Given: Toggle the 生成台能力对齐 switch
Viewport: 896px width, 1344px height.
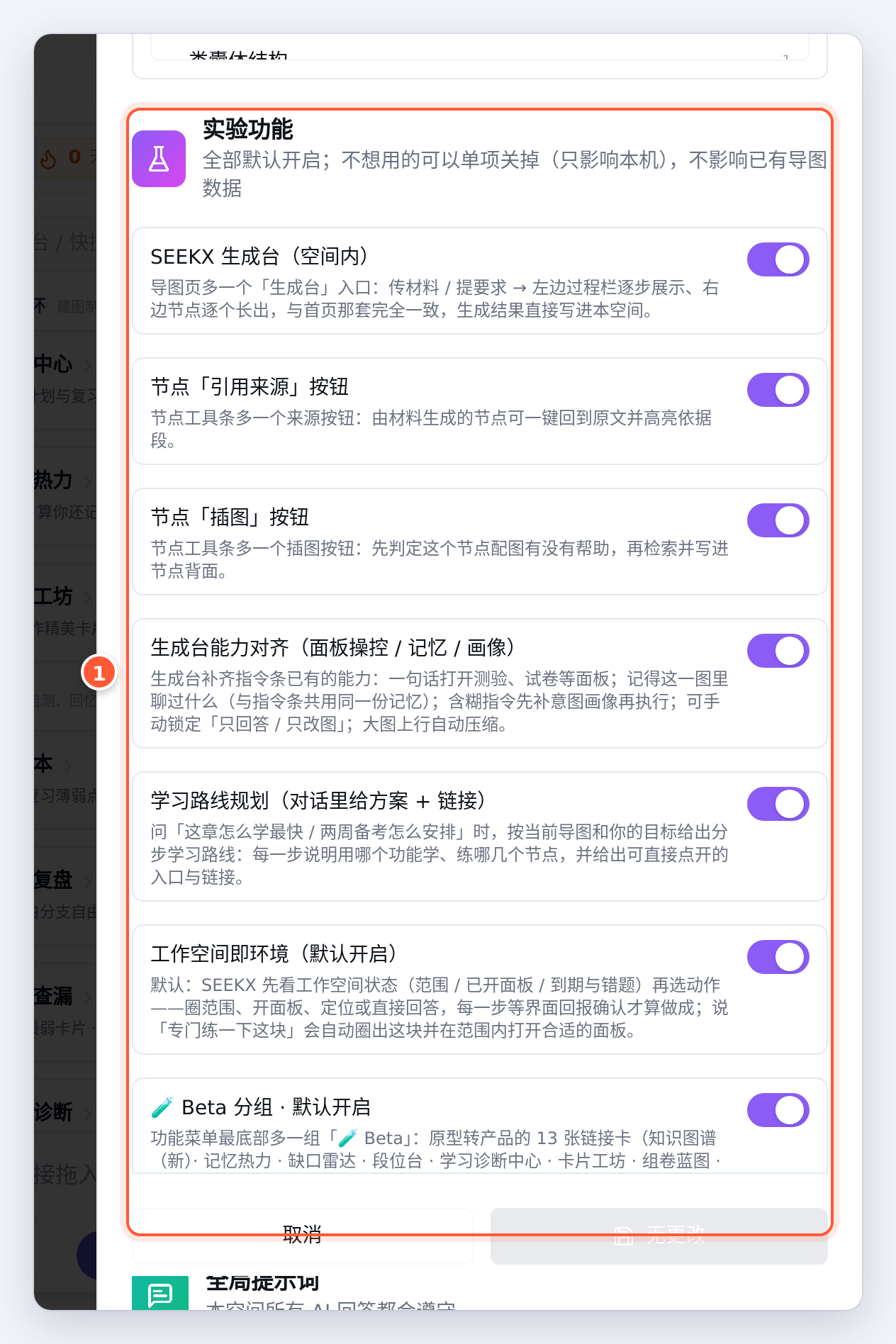Looking at the screenshot, I should (x=778, y=651).
